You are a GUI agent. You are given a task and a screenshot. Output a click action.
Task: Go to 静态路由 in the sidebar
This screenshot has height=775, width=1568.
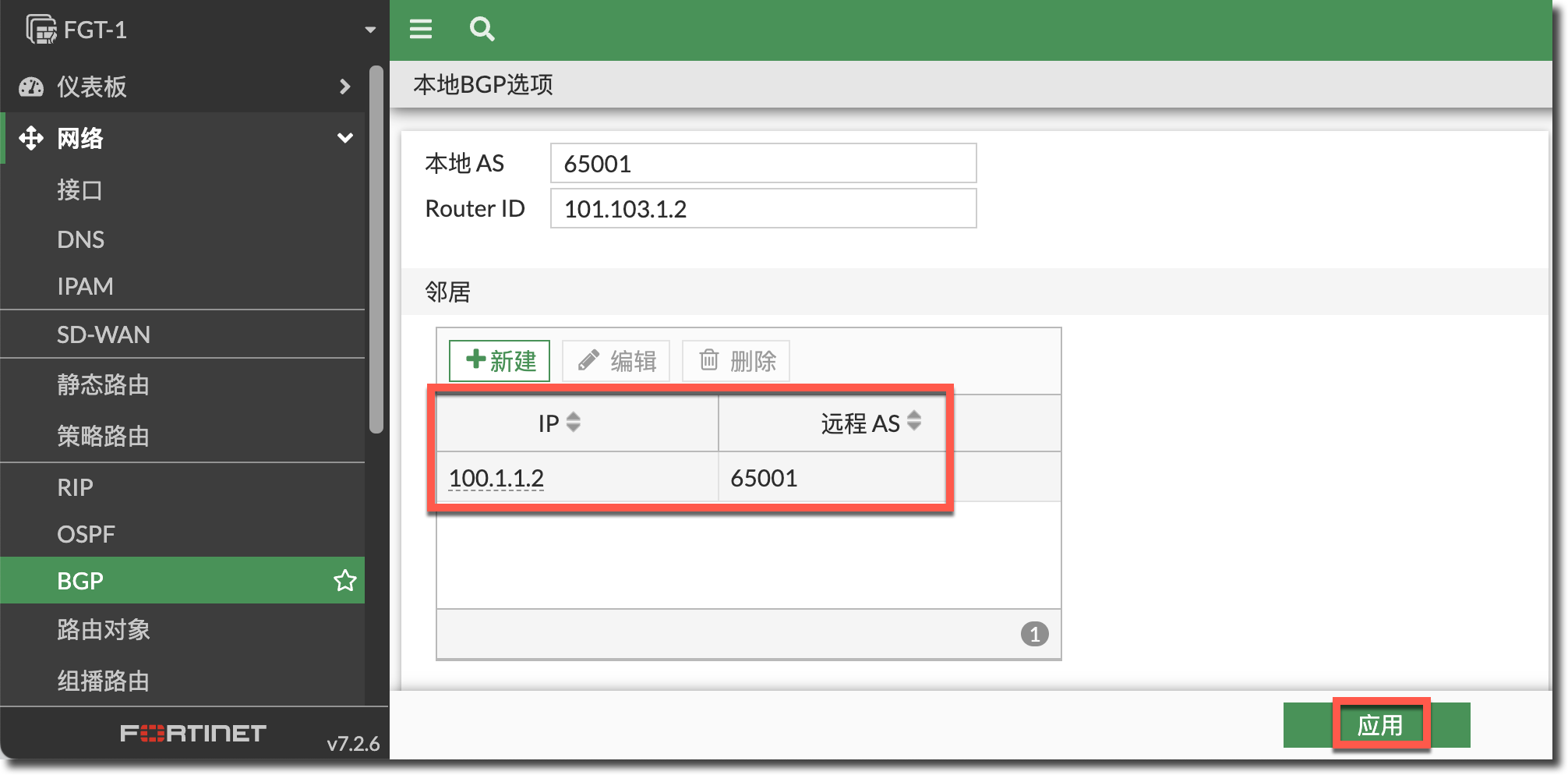click(103, 384)
